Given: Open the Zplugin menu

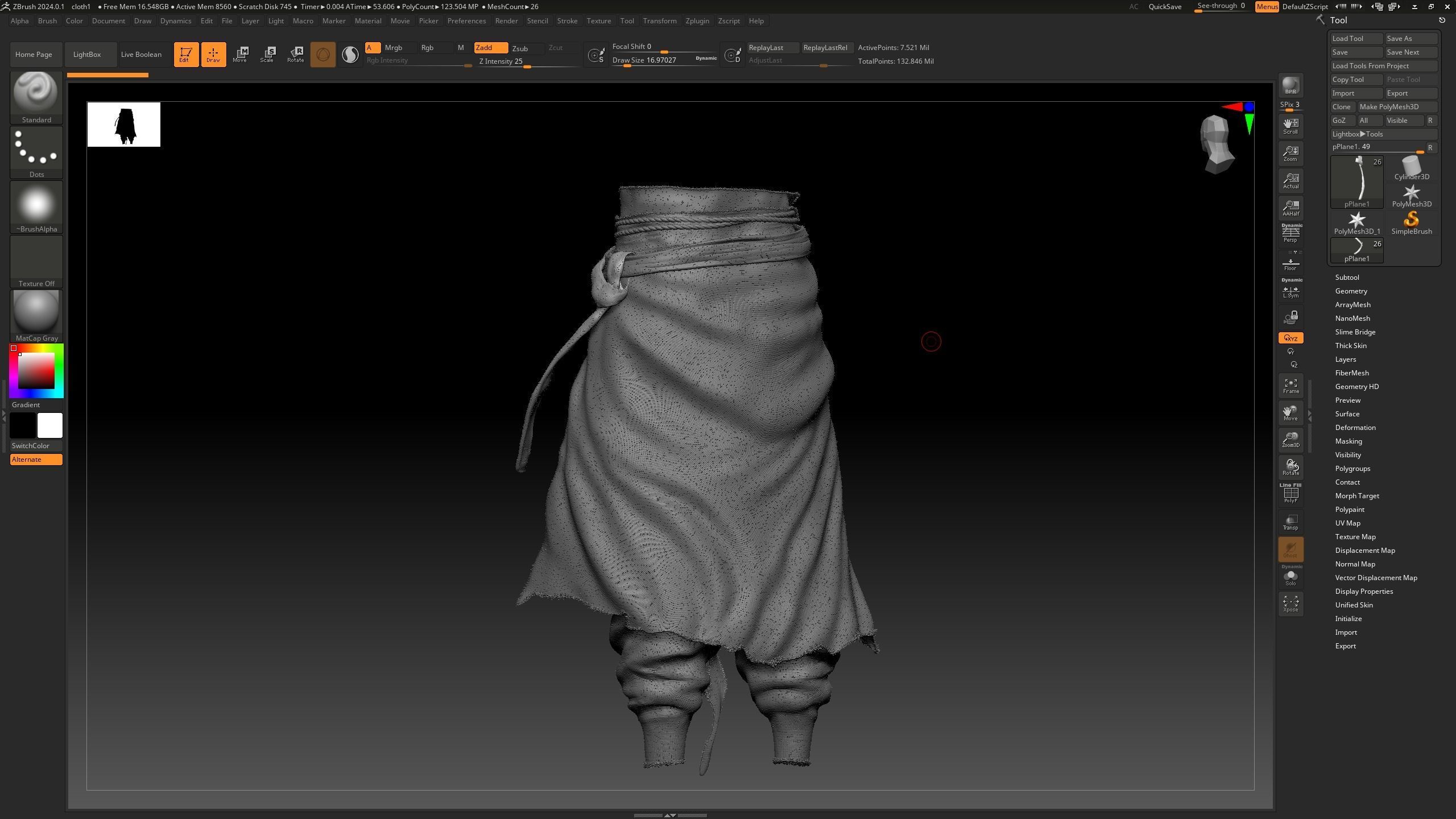Looking at the screenshot, I should 697,21.
